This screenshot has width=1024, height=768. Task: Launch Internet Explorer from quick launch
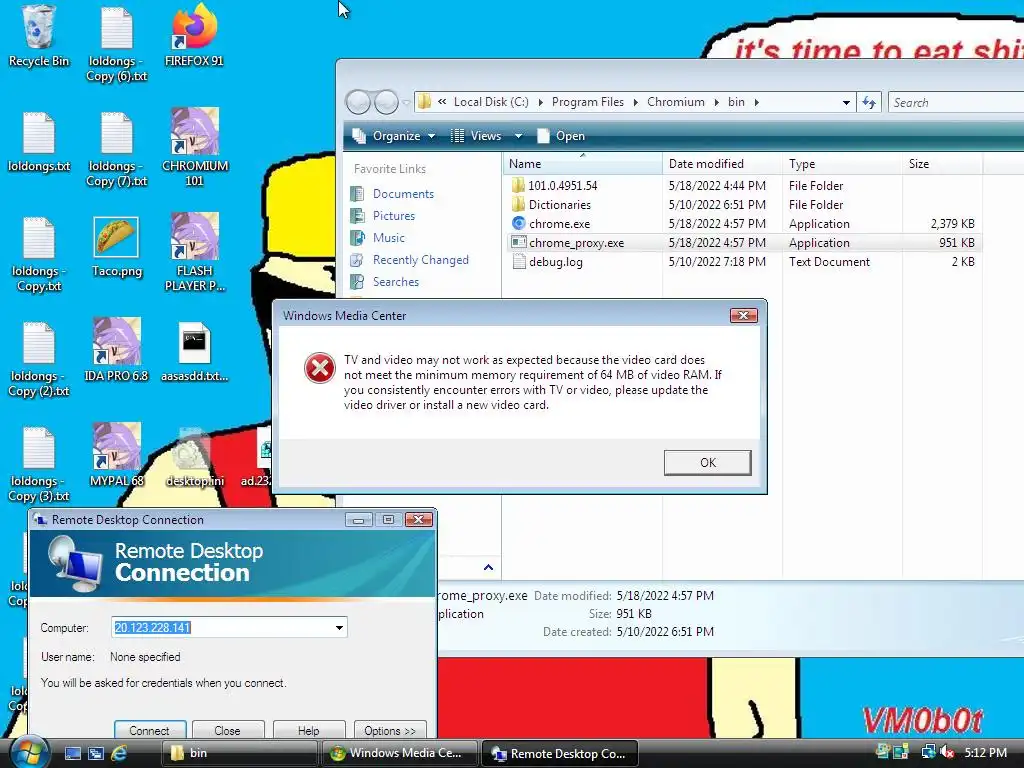tap(119, 753)
